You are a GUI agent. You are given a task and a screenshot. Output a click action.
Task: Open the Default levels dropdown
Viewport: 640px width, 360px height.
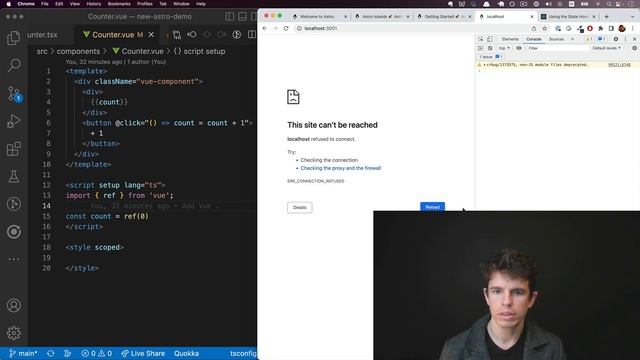click(x=606, y=48)
